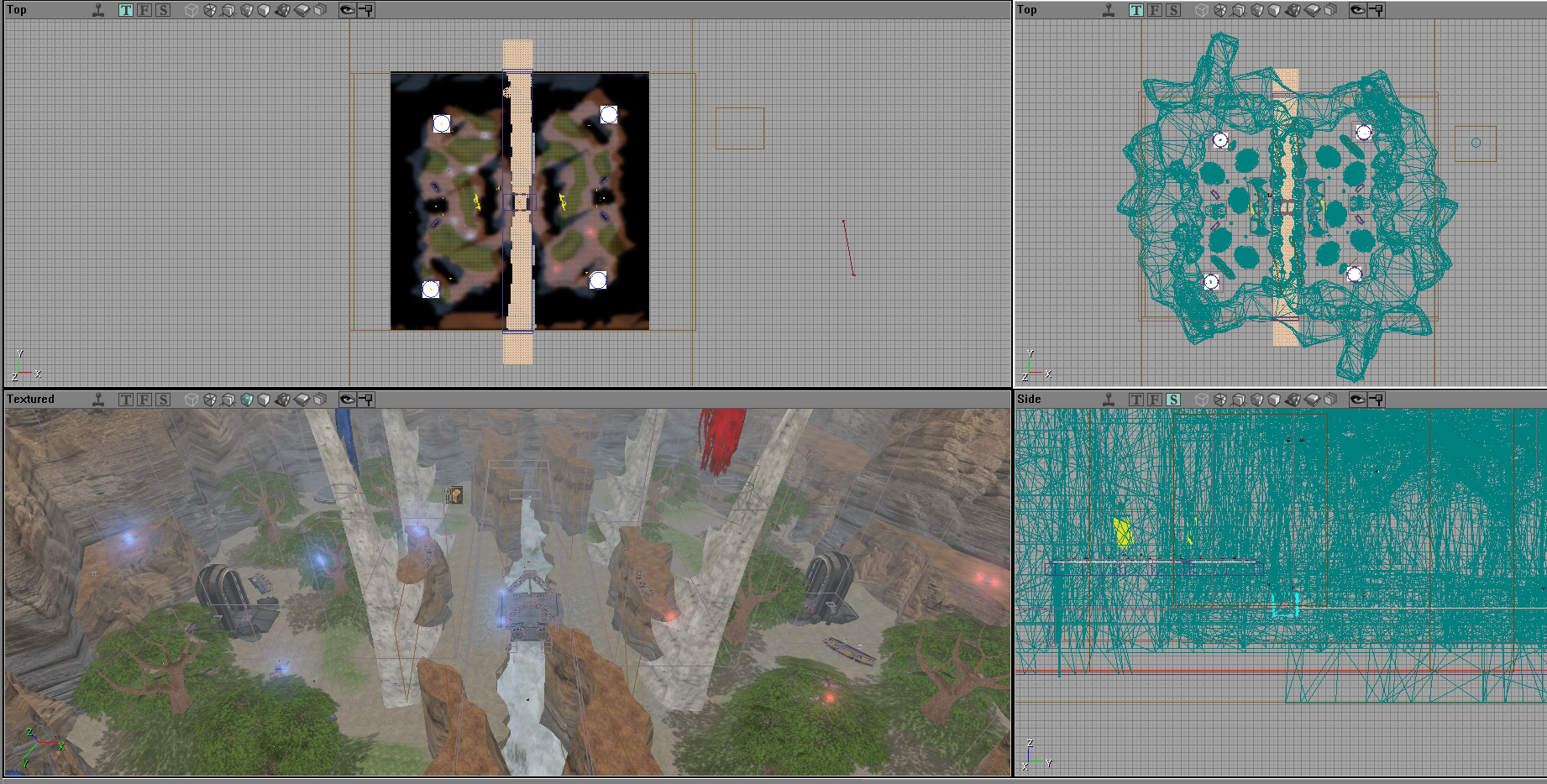Activate S side-view button in wireframe Top viewport
This screenshot has height=784, width=1547.
pos(1173,10)
